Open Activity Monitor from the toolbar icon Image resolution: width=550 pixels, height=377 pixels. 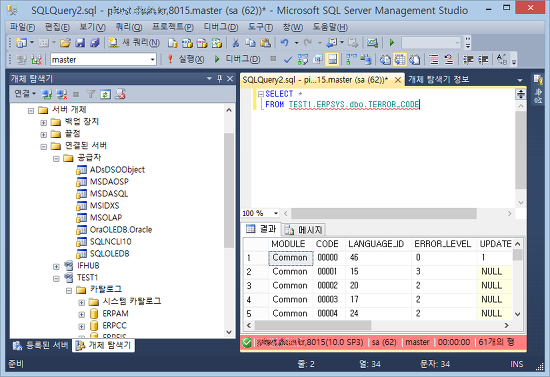pyautogui.click(x=372, y=43)
